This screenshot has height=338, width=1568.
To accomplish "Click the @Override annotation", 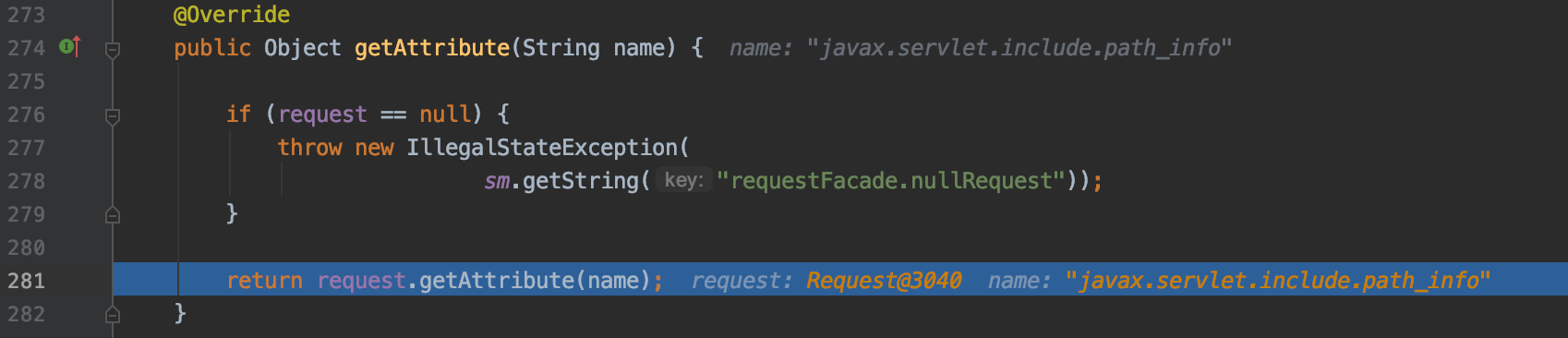I will [x=232, y=15].
